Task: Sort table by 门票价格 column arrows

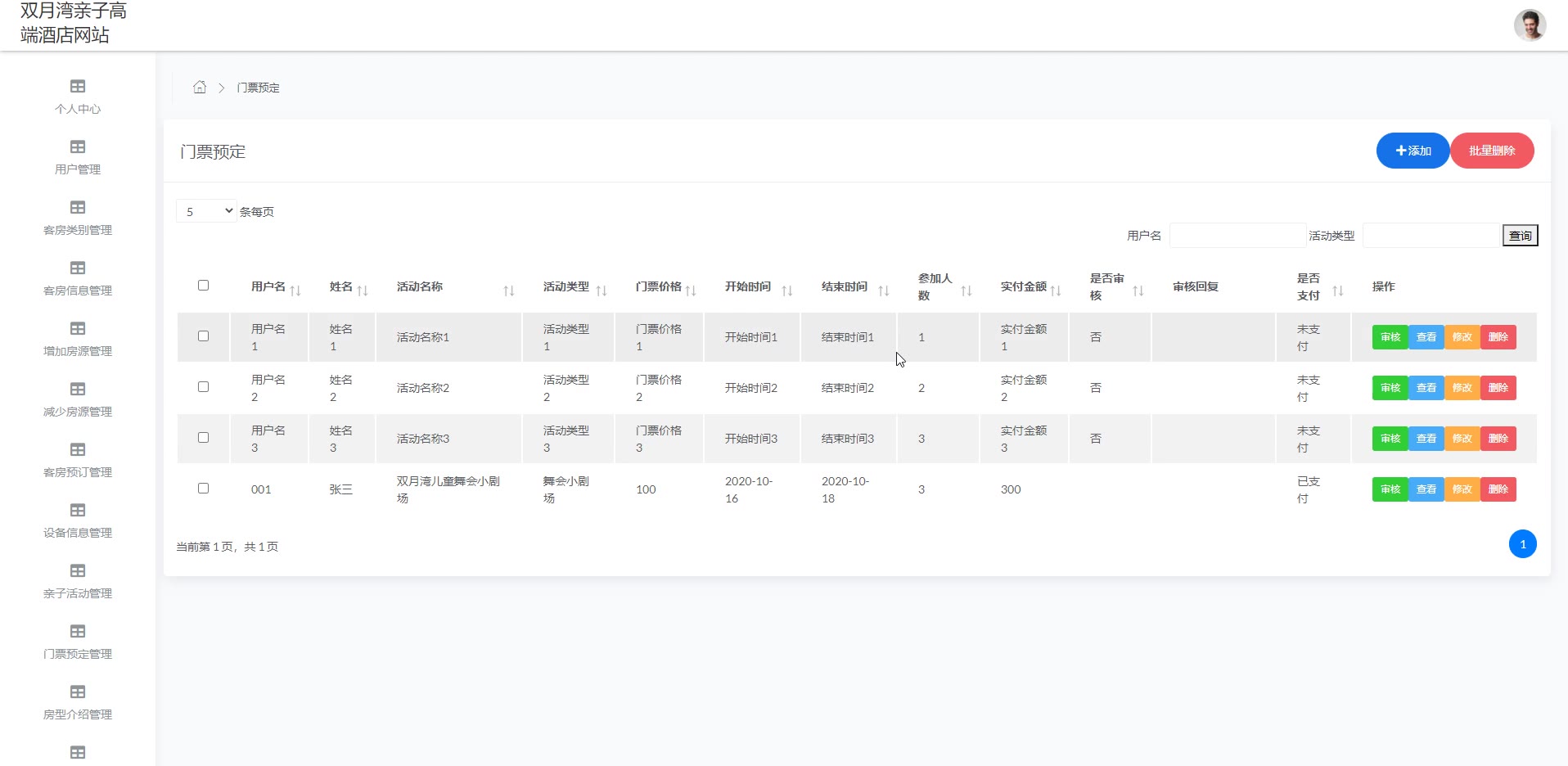Action: click(691, 291)
